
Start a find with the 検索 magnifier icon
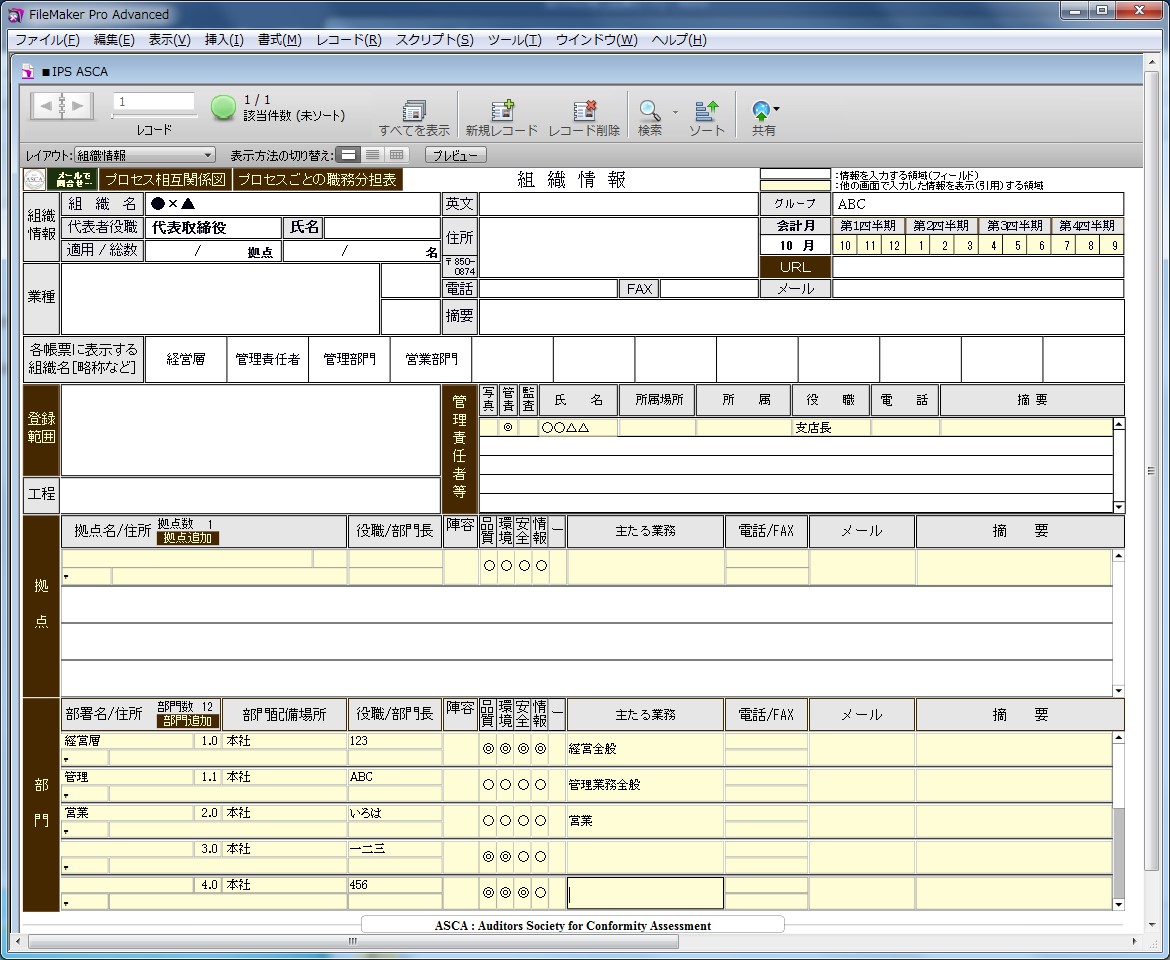(x=649, y=110)
